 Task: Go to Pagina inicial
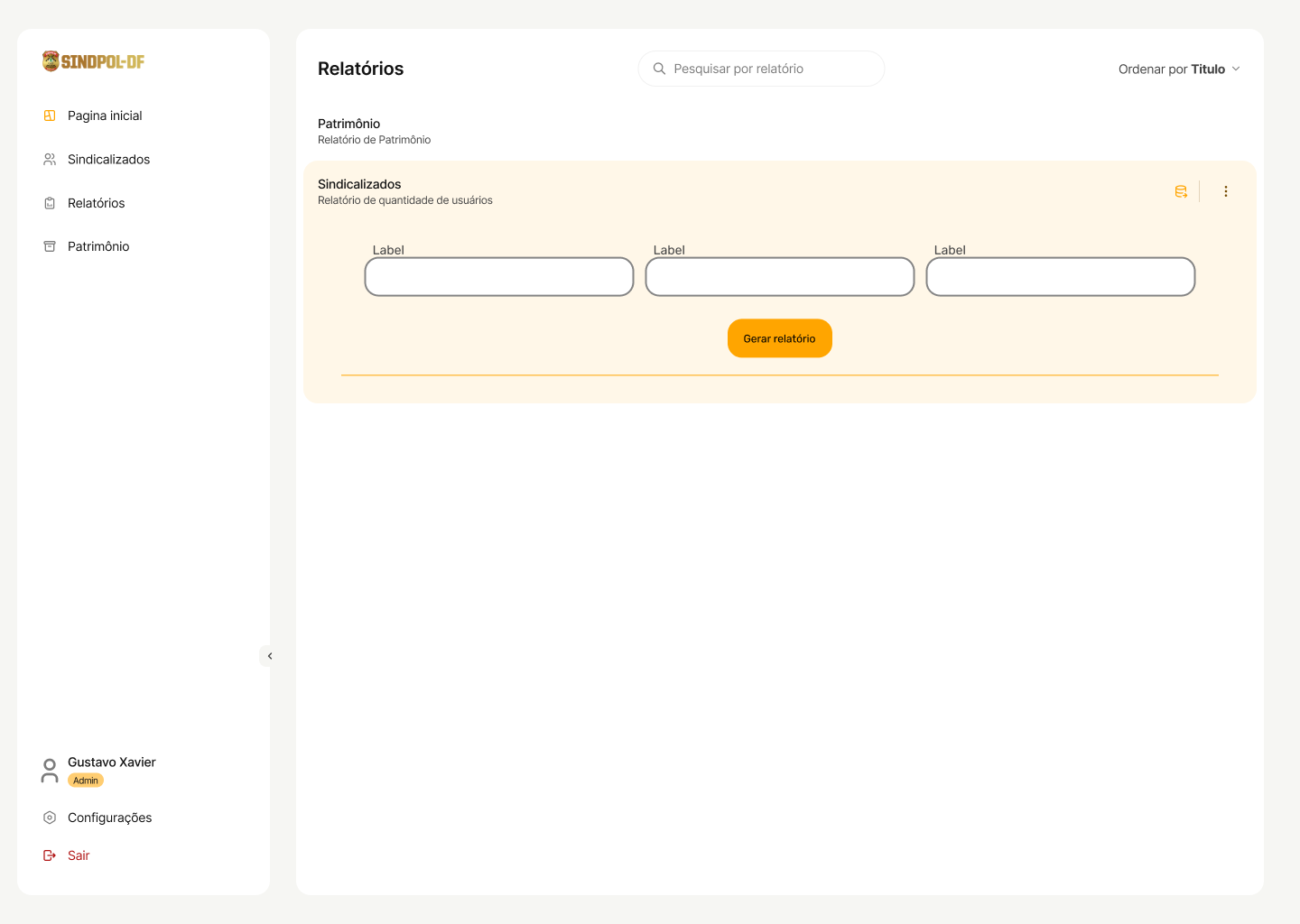105,115
